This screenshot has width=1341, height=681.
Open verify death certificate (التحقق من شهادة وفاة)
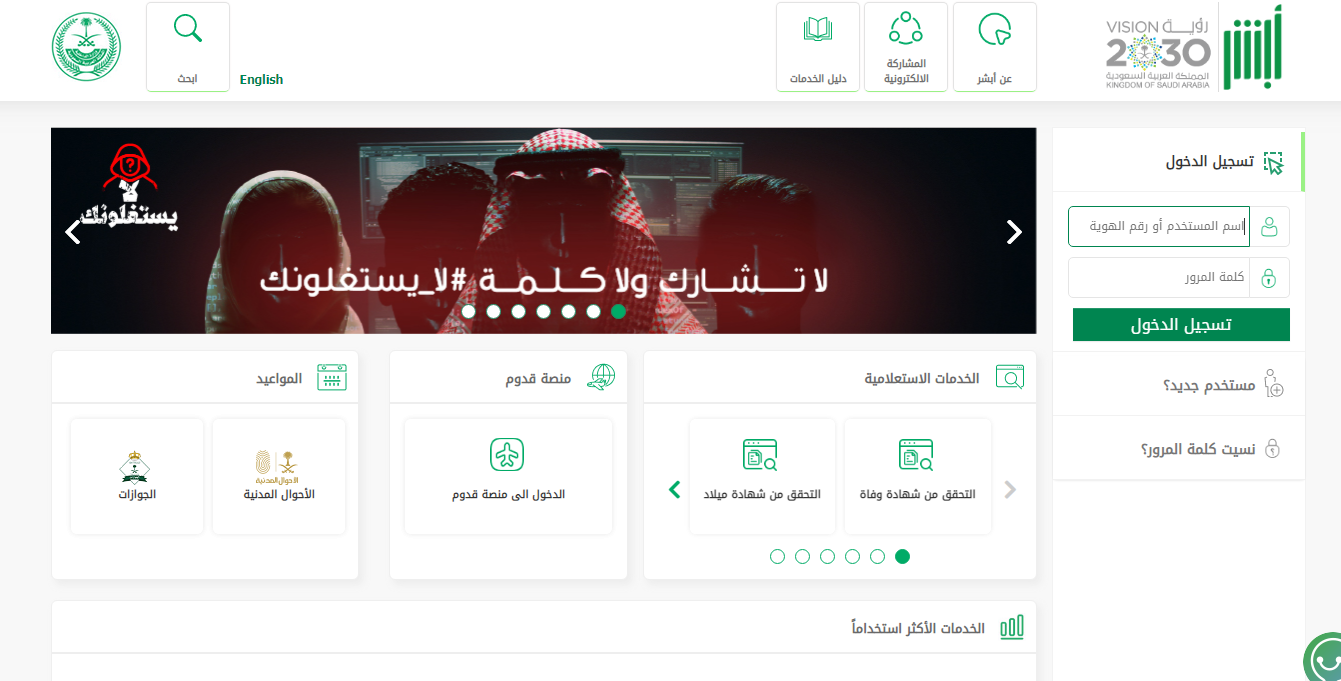pos(917,476)
